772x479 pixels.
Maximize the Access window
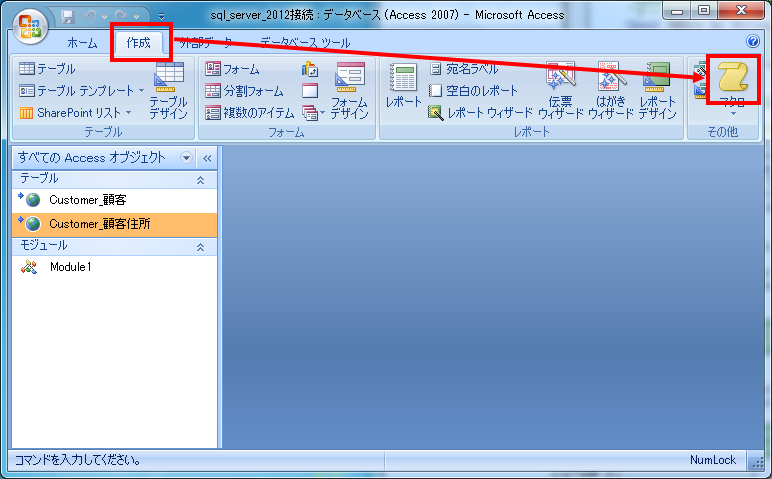pos(705,11)
